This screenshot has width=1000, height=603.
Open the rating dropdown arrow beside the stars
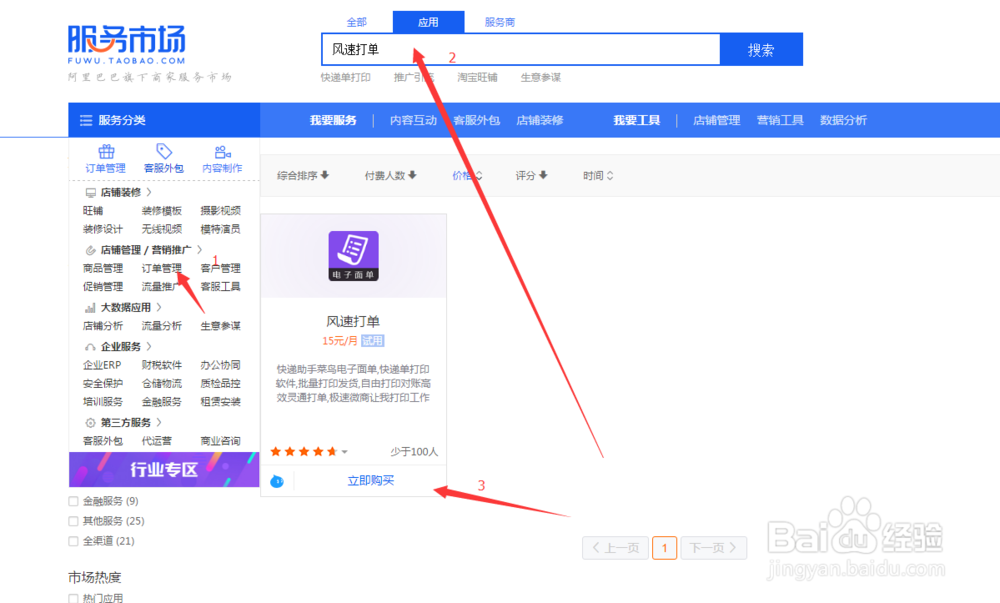[x=344, y=452]
